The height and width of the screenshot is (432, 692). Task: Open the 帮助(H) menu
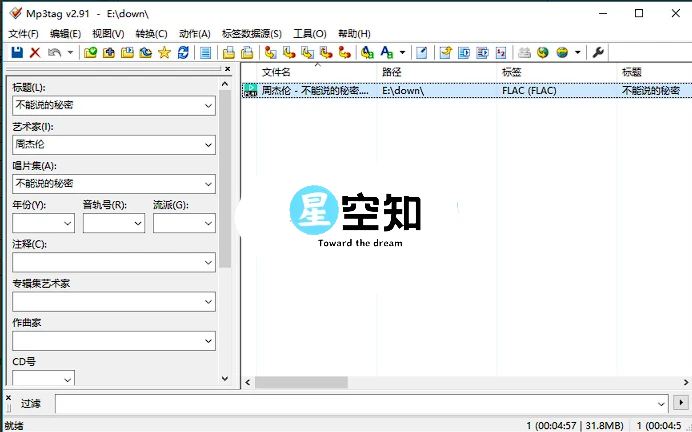[x=354, y=34]
